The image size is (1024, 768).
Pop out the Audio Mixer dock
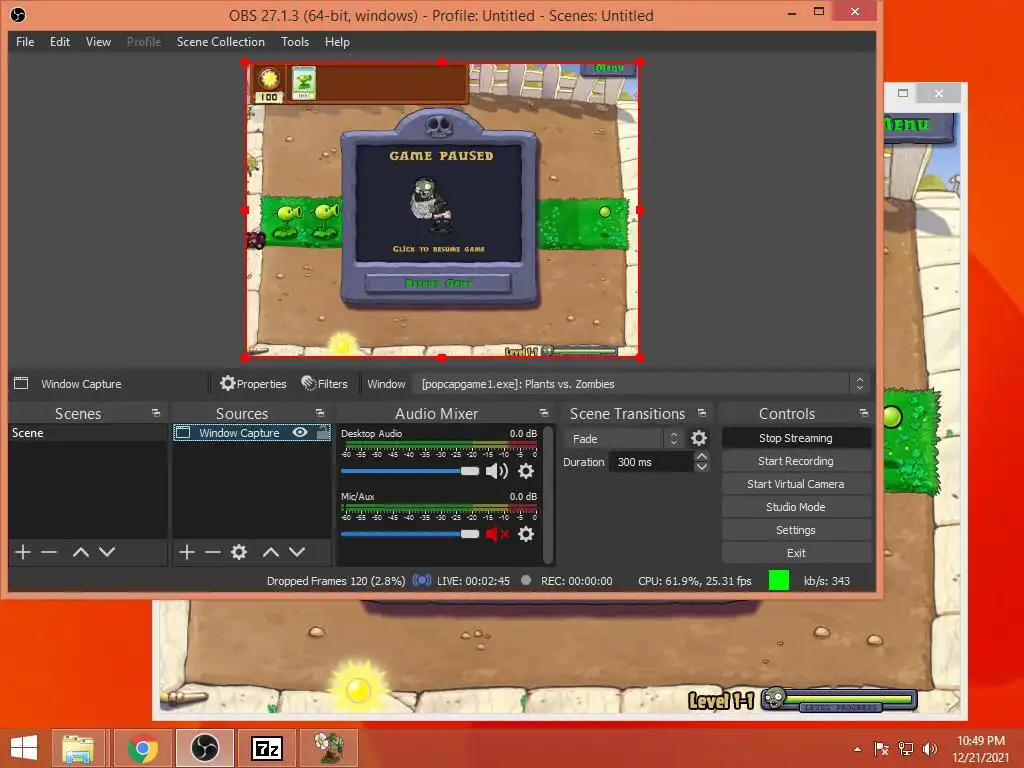(x=543, y=413)
